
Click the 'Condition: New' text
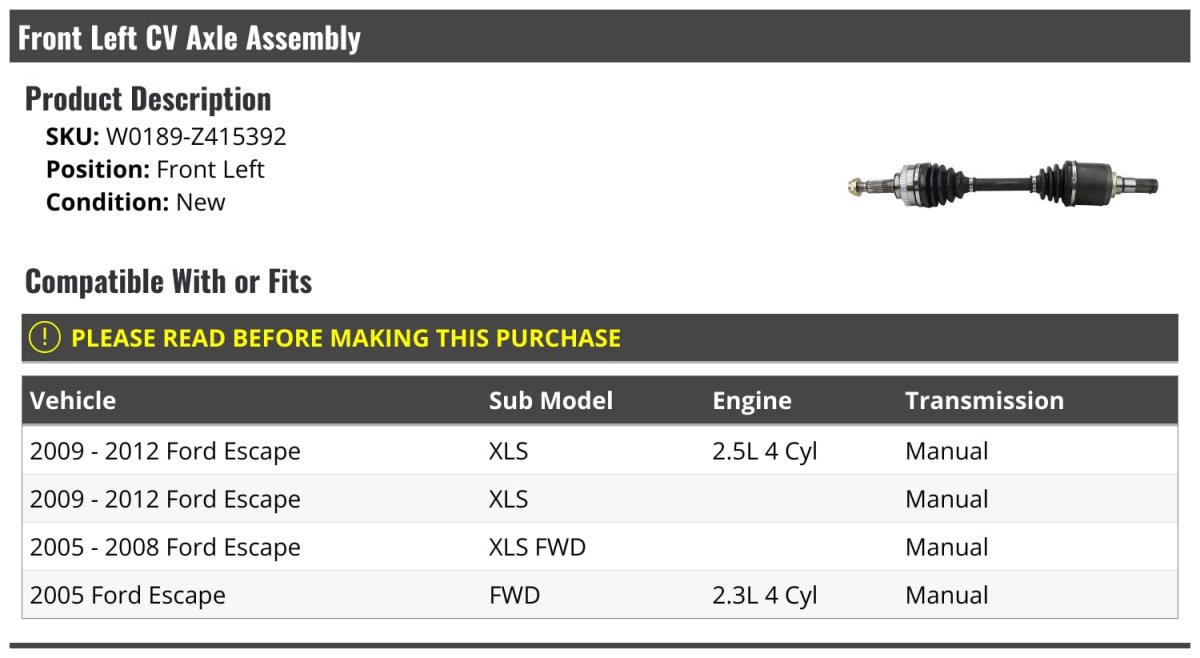tap(136, 201)
